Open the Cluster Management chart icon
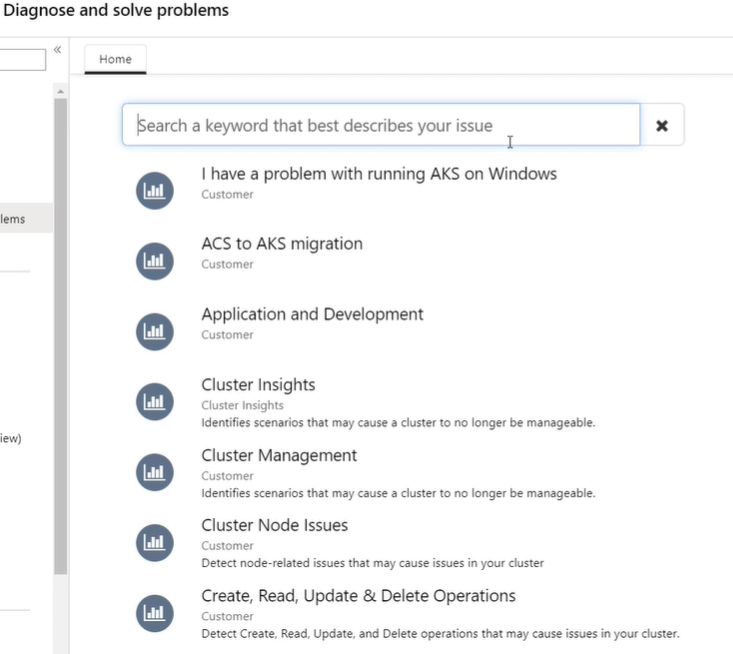Image resolution: width=733 pixels, height=654 pixels. pyautogui.click(x=154, y=472)
